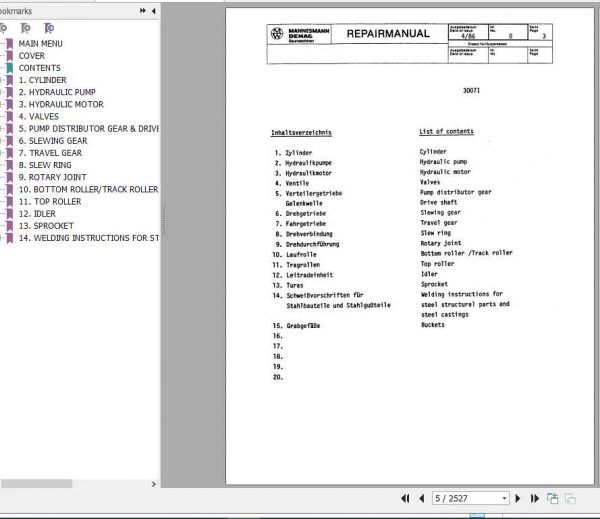Click the bookmark icon beside 2. HYDRAULIC PUMP
Image resolution: width=600 pixels, height=519 pixels.
coord(10,93)
